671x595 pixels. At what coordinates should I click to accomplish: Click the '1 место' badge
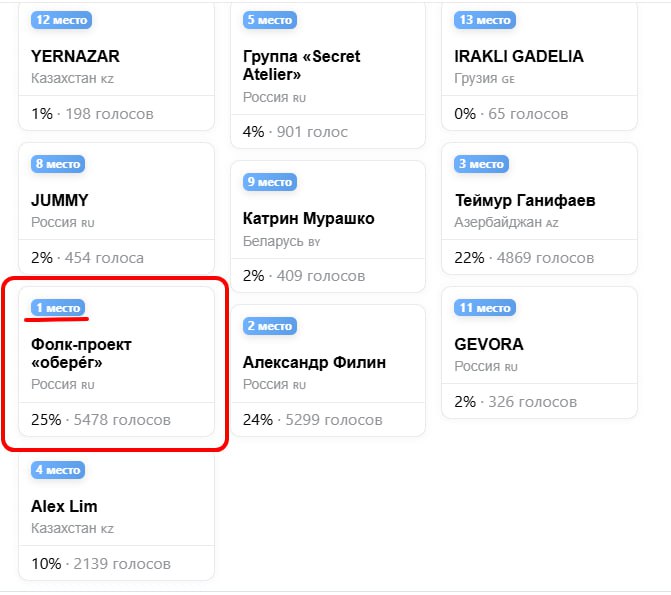(x=58, y=308)
